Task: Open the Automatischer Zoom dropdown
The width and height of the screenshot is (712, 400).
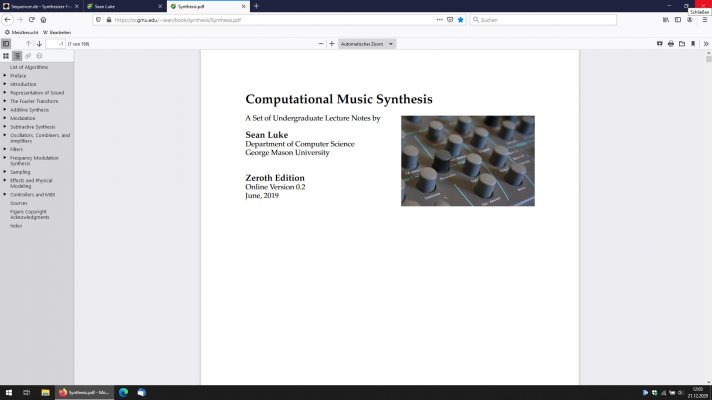Action: point(367,44)
